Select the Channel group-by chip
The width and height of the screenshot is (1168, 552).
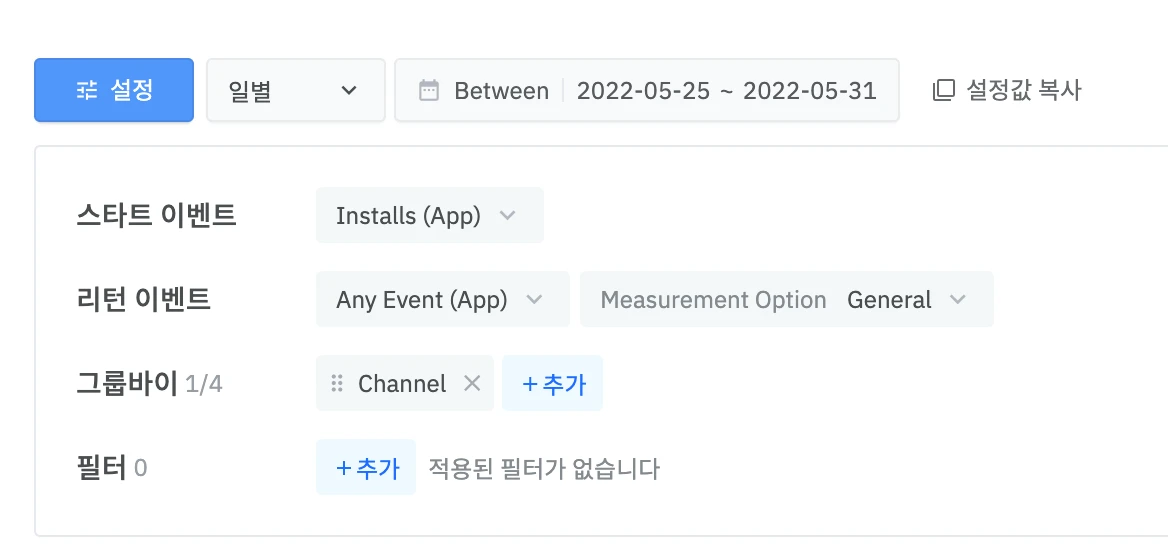click(402, 384)
